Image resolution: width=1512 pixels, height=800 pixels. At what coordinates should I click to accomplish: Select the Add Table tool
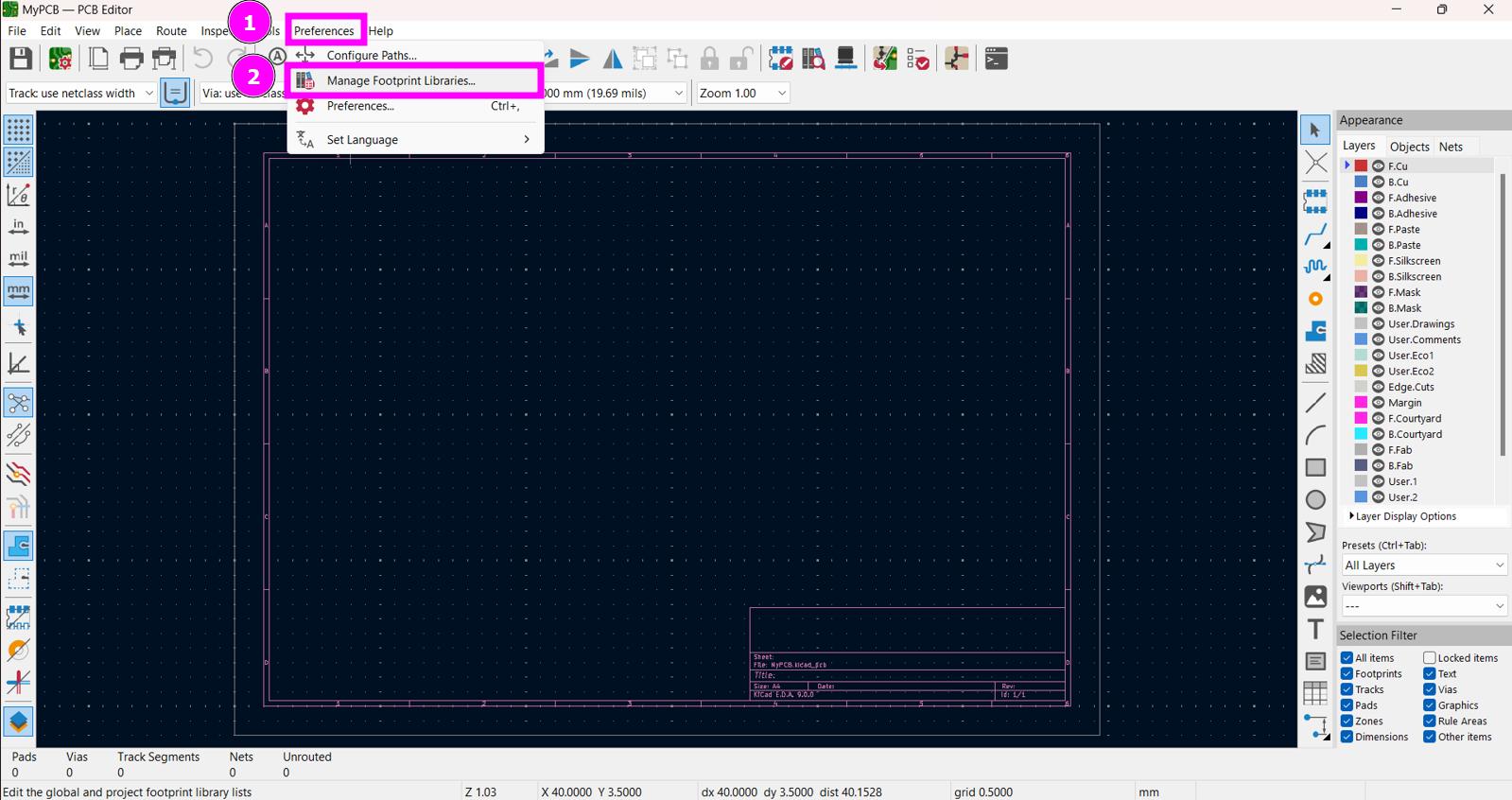1315,693
